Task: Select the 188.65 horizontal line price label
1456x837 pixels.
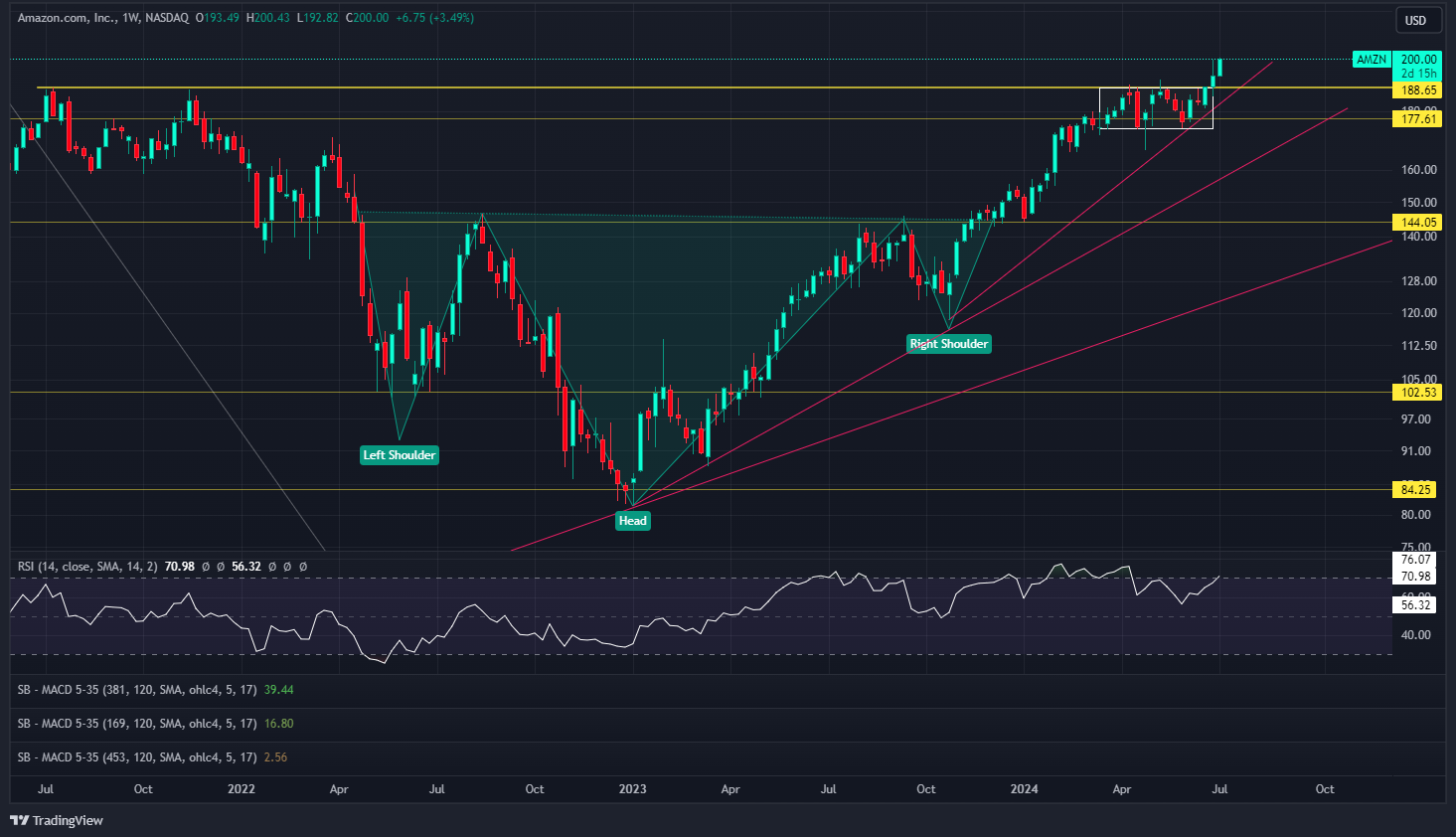Action: click(x=1418, y=89)
